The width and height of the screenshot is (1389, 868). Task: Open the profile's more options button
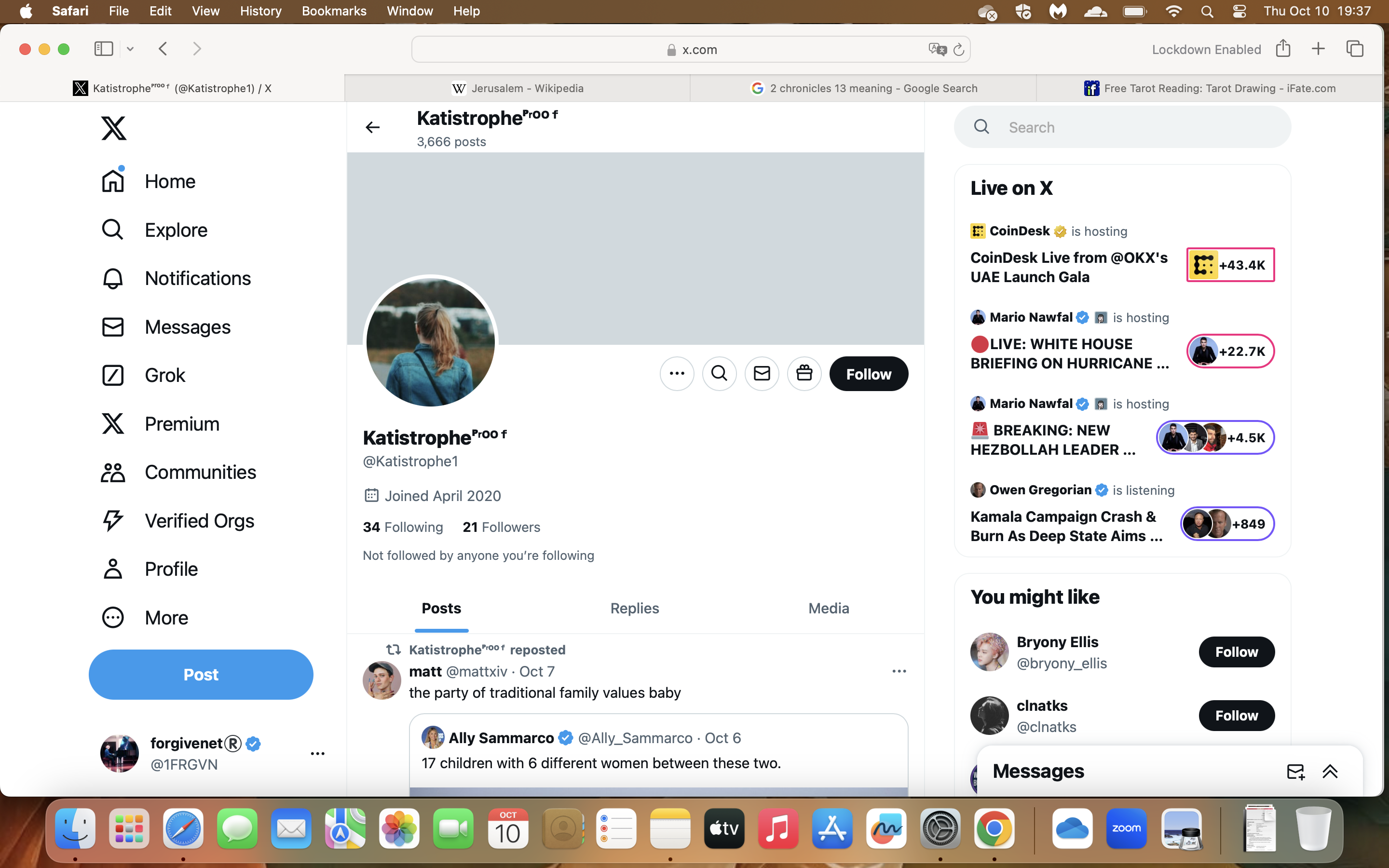(x=677, y=374)
